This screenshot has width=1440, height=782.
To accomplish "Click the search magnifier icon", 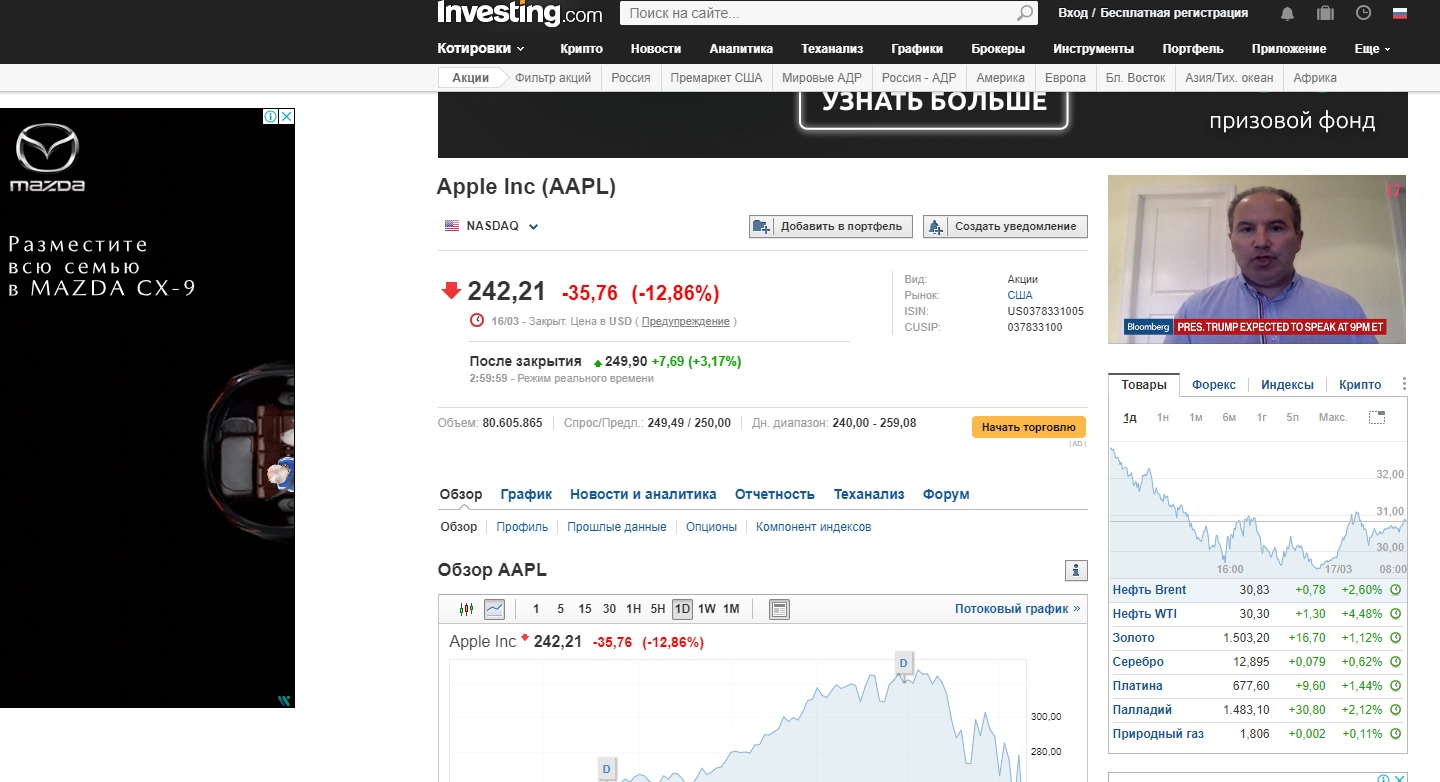I will click(1025, 13).
